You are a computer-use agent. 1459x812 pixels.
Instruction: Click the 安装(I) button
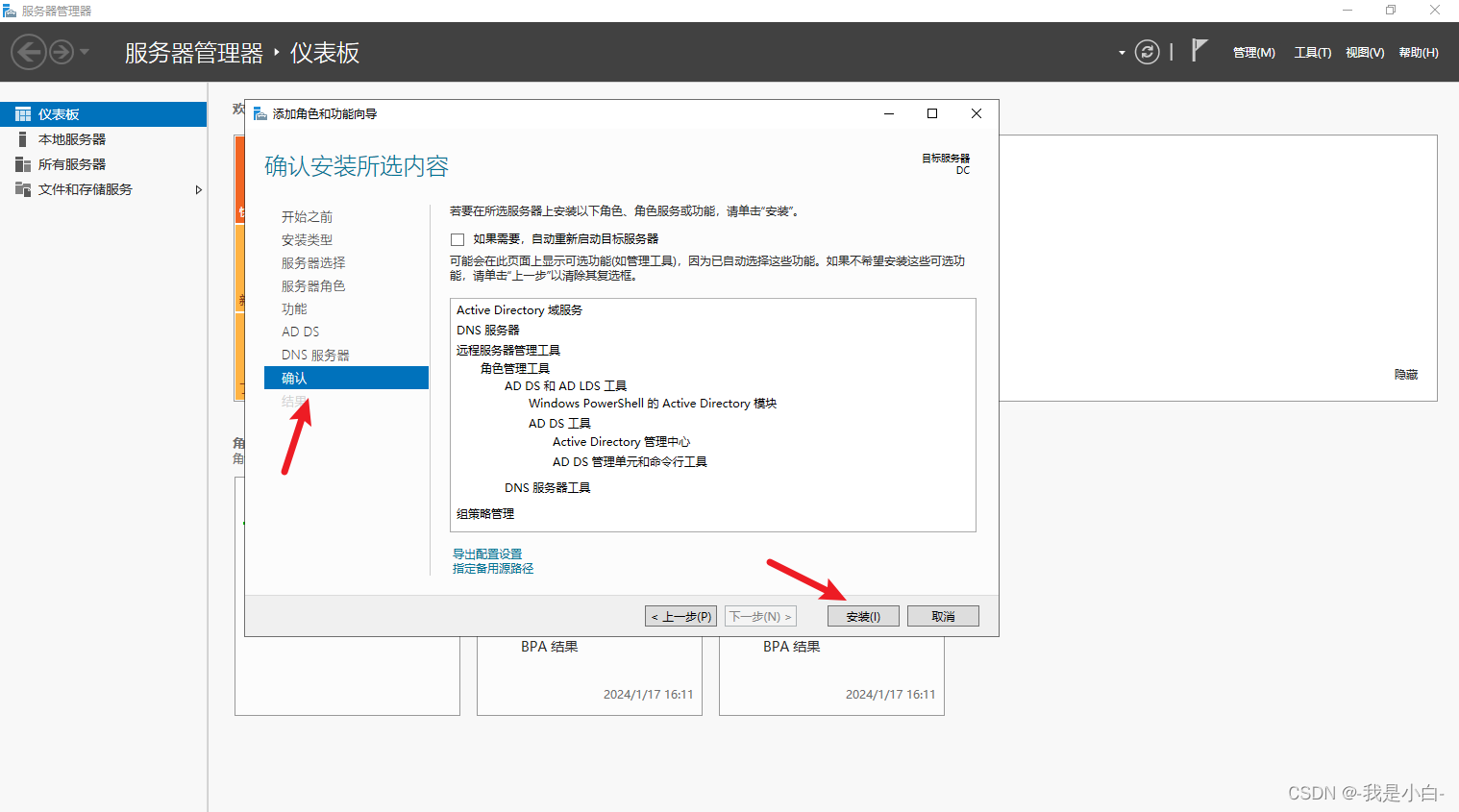(863, 616)
